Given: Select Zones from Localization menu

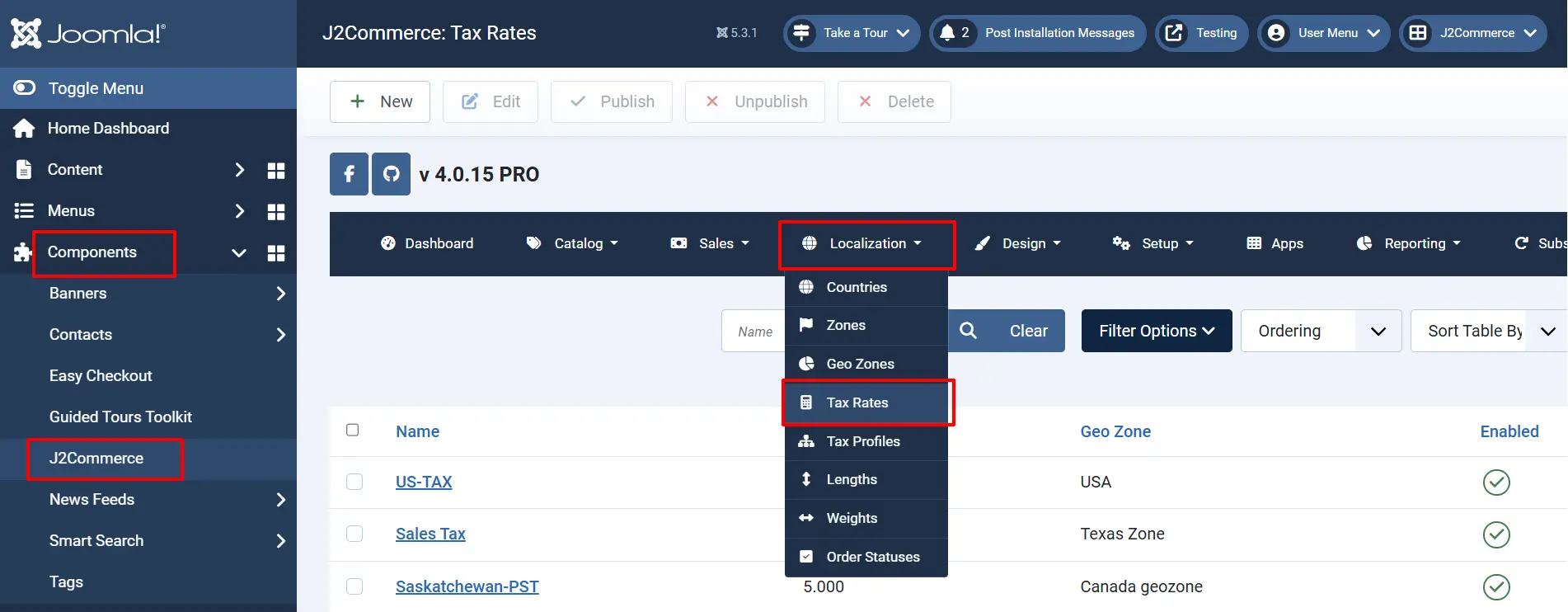Looking at the screenshot, I should (866, 325).
